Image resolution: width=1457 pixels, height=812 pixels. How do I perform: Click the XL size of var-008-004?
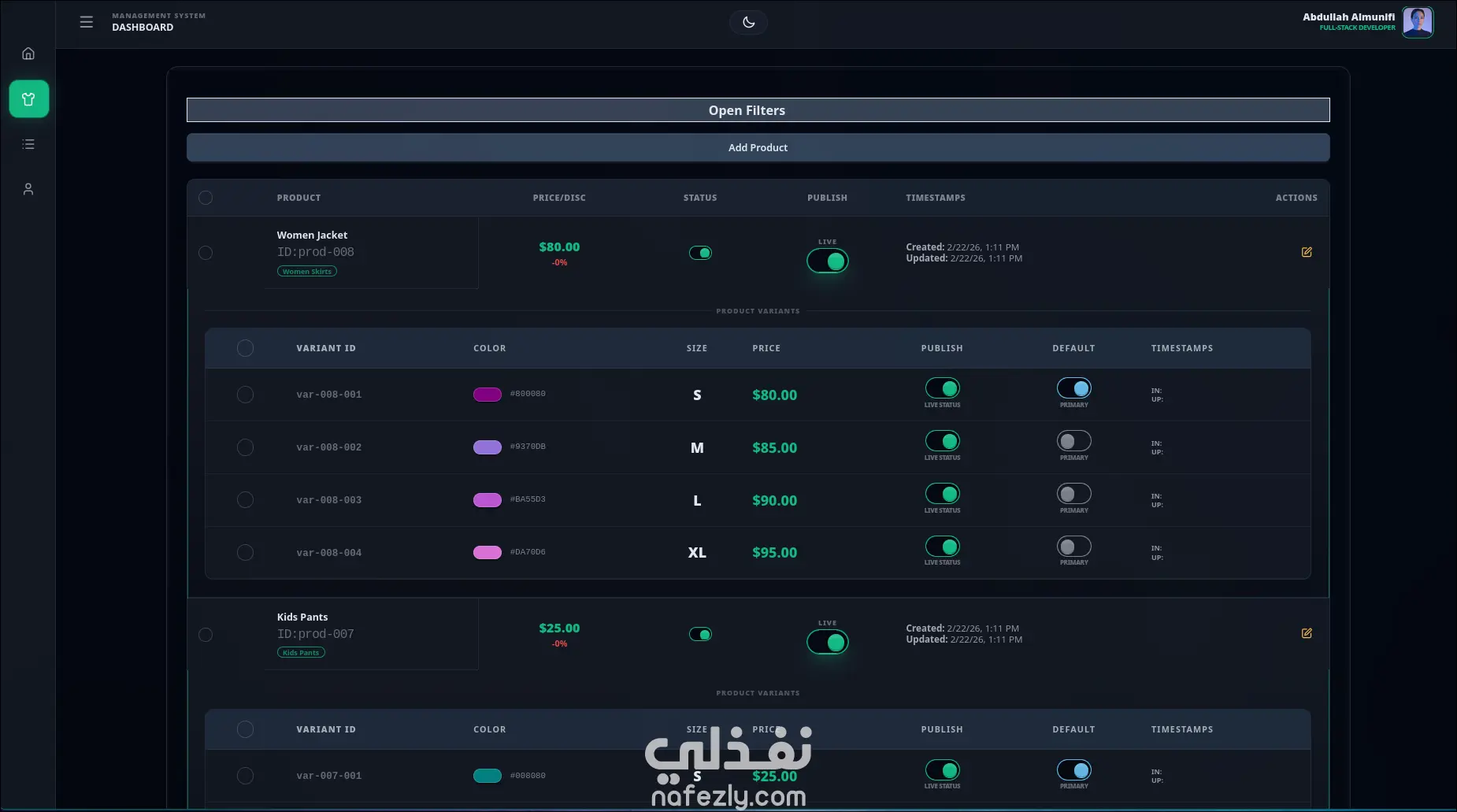click(x=697, y=553)
